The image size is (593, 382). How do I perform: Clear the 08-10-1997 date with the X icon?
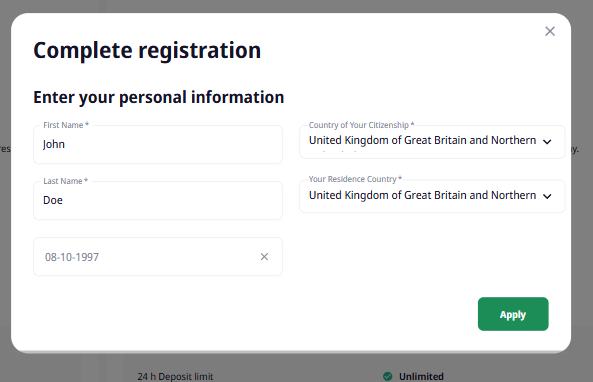264,257
